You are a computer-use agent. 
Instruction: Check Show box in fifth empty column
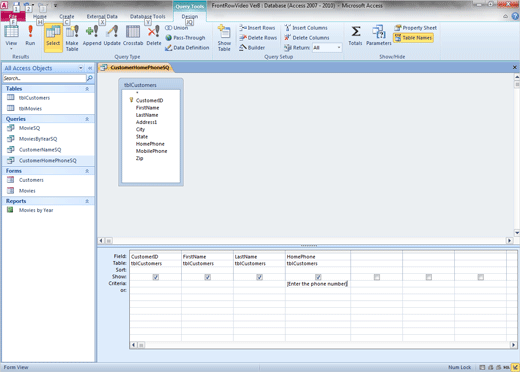point(377,277)
